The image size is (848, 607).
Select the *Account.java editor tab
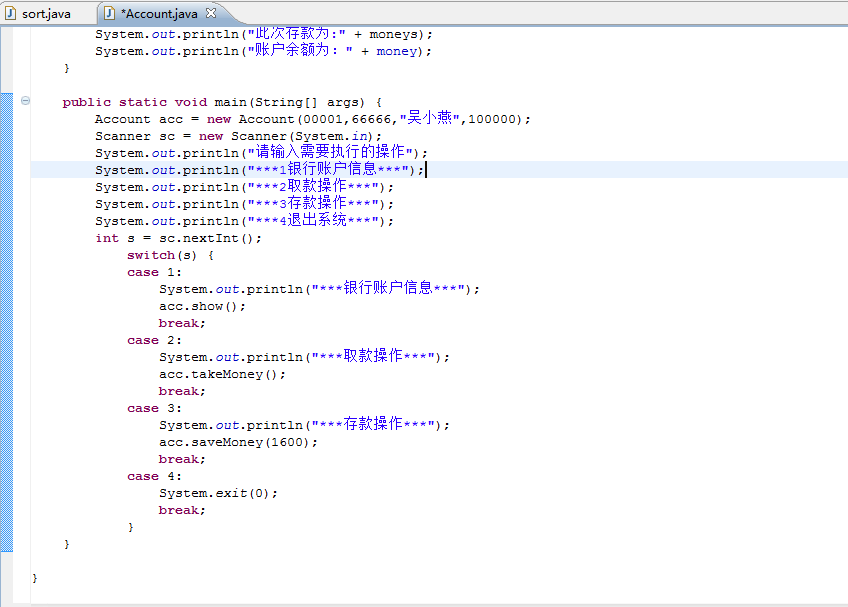point(161,14)
